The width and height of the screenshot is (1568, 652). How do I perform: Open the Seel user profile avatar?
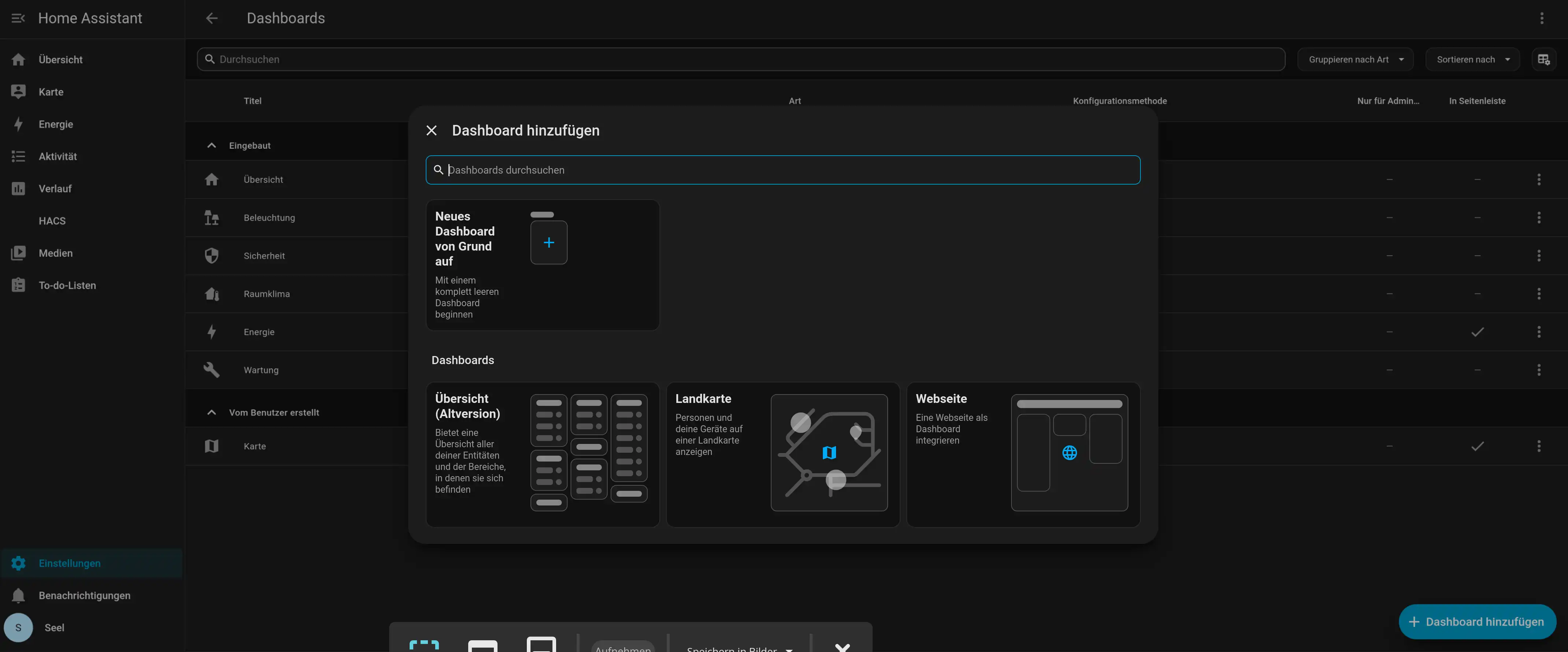click(18, 628)
